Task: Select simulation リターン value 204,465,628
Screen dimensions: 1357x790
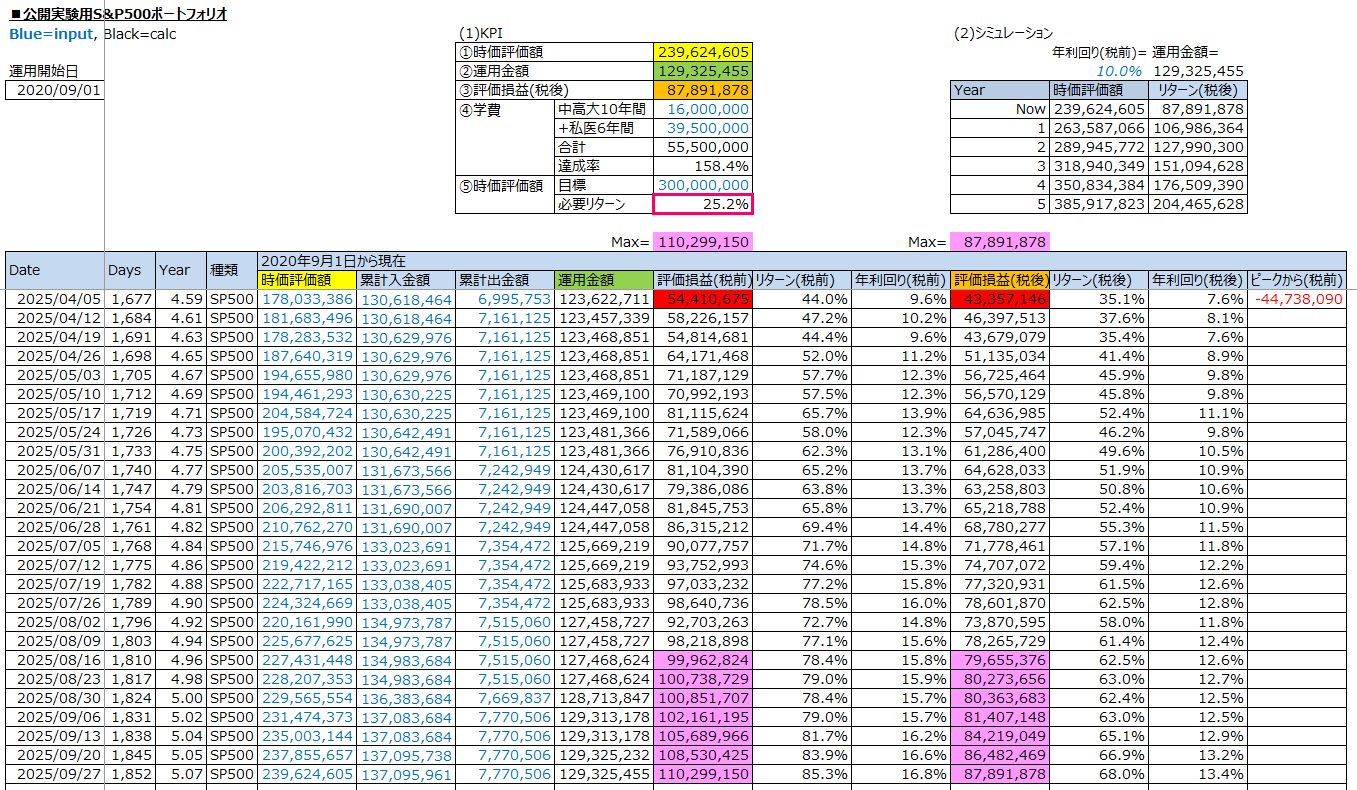Action: click(x=1198, y=204)
